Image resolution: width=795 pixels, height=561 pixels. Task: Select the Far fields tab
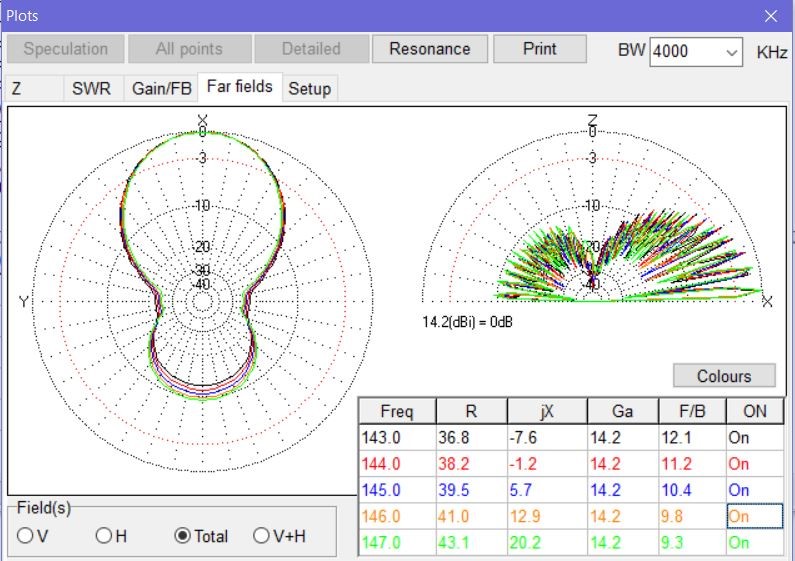click(239, 87)
